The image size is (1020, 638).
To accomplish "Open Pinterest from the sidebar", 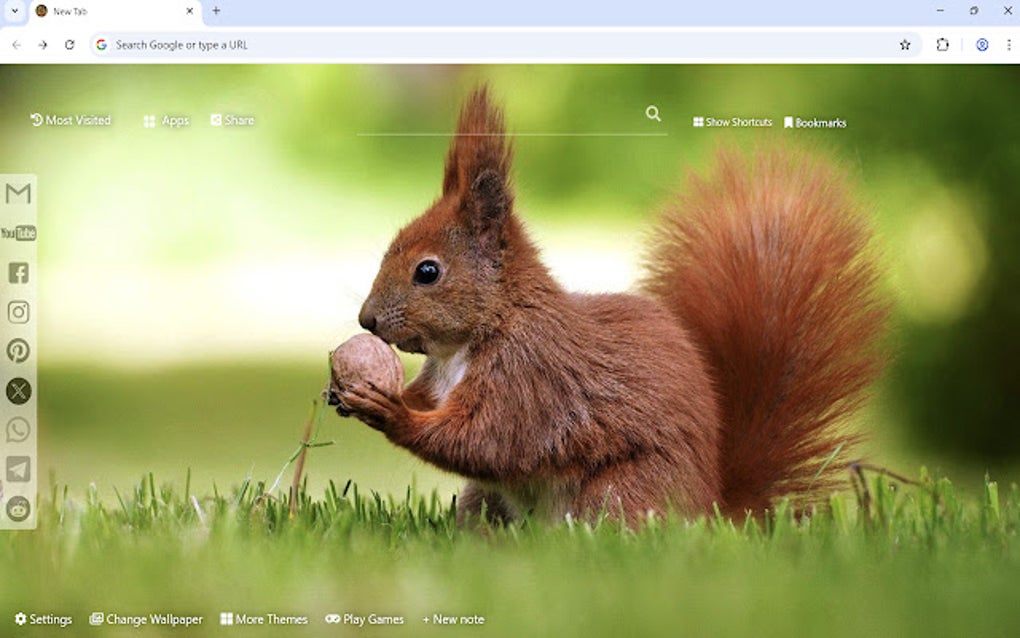I will tap(17, 352).
